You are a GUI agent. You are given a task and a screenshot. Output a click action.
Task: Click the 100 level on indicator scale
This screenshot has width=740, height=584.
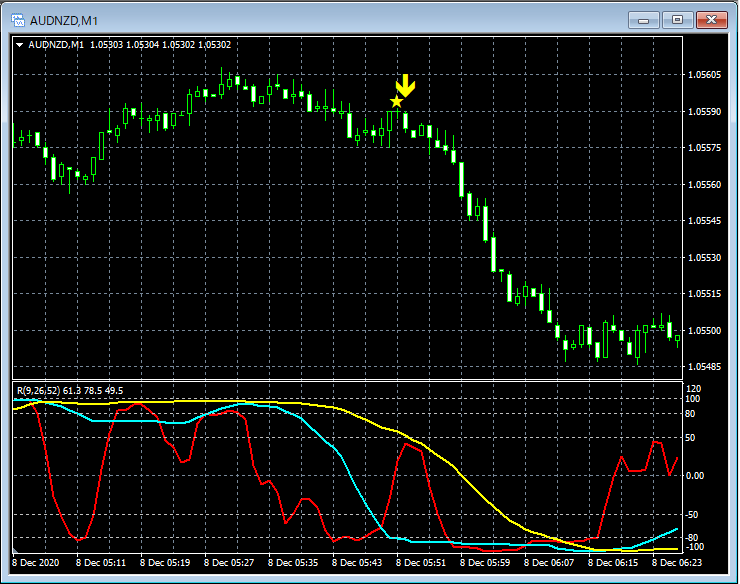pos(693,399)
